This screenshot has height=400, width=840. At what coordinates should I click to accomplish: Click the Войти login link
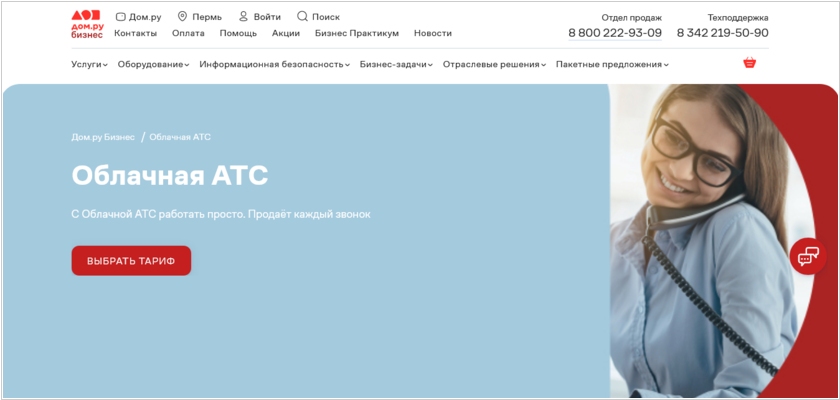point(267,17)
